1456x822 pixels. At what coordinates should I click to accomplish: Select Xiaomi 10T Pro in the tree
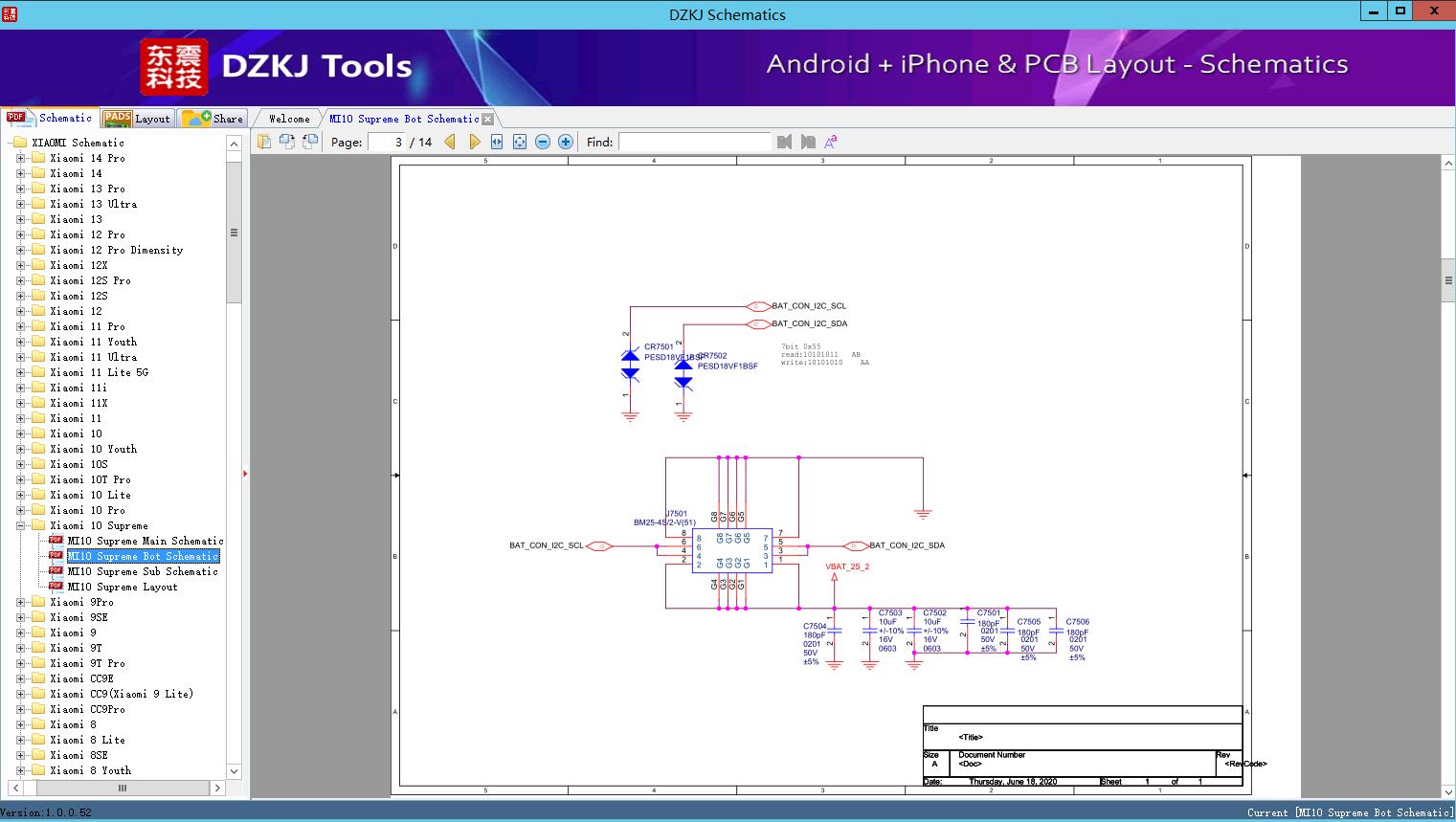(x=90, y=479)
